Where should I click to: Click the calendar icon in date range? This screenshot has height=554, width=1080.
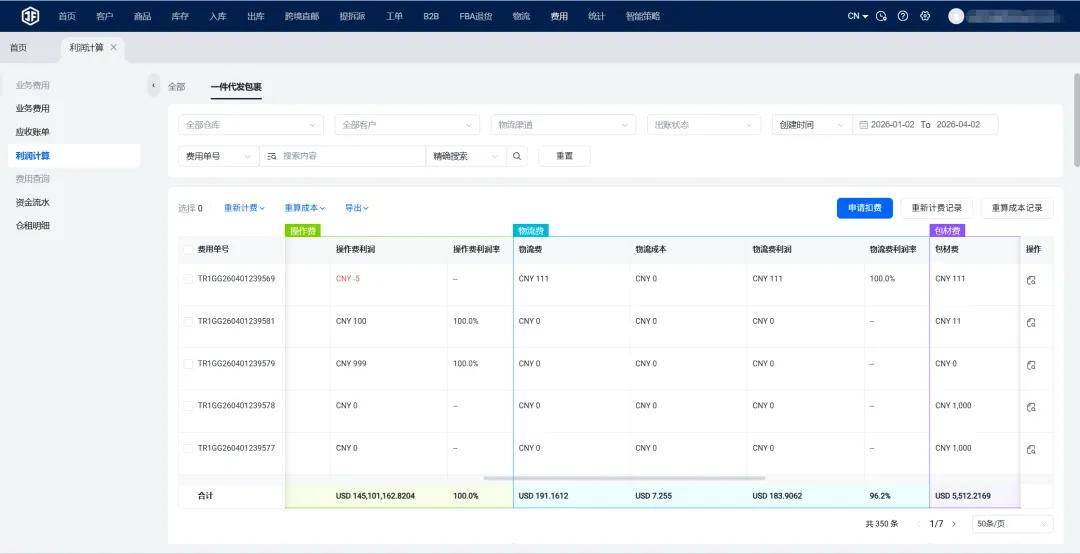[x=863, y=125]
